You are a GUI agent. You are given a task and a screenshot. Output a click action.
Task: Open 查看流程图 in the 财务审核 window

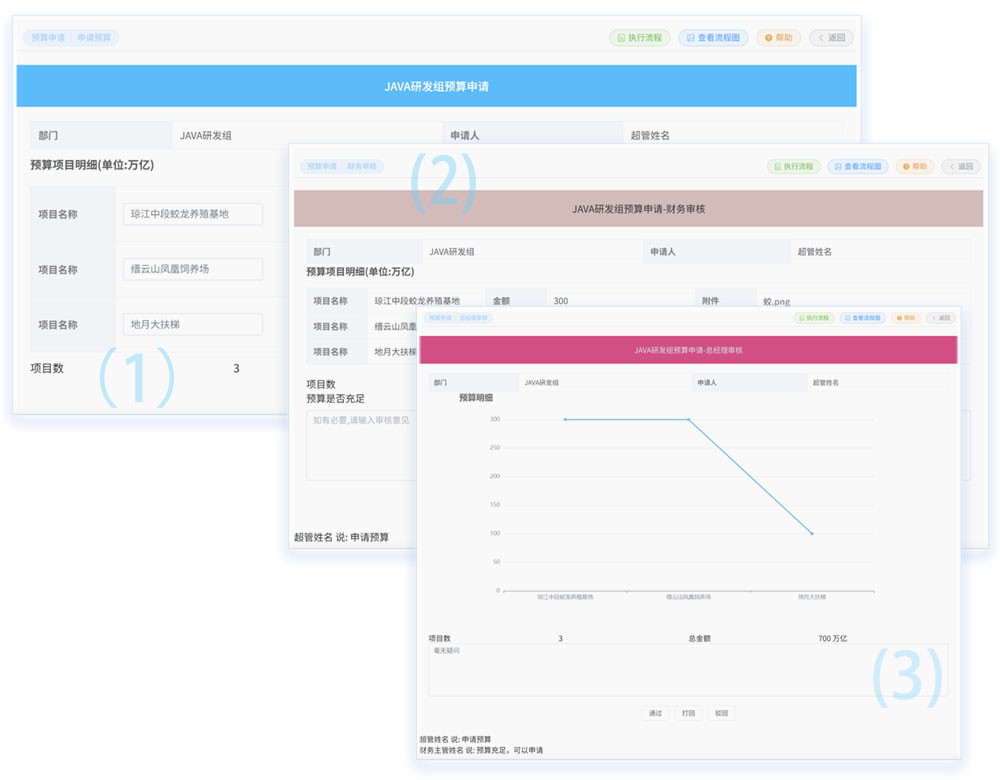[x=857, y=166]
